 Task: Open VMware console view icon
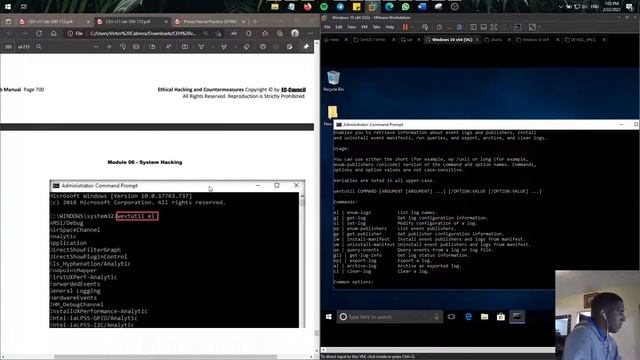coord(518,27)
